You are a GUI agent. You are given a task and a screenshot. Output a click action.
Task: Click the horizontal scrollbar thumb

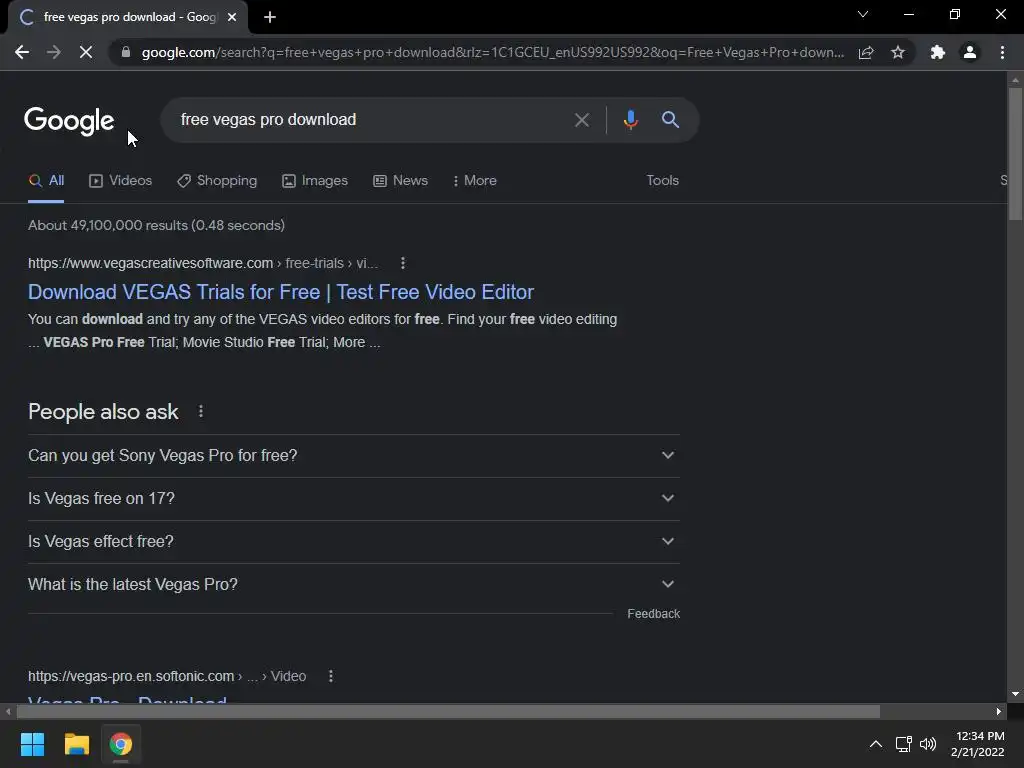[448, 711]
